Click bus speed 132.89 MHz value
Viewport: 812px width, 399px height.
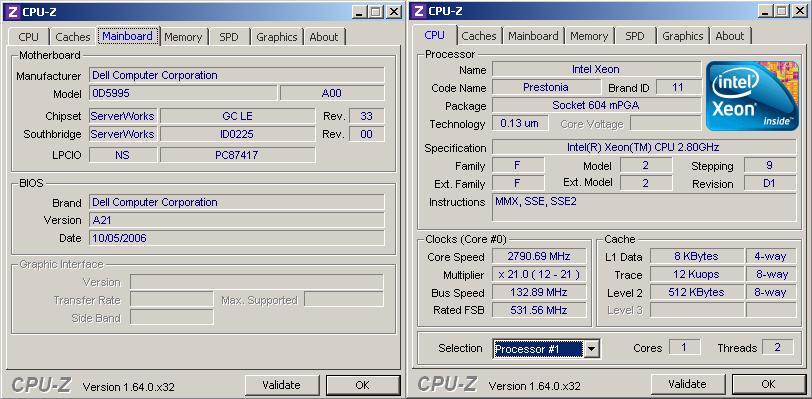pos(539,292)
